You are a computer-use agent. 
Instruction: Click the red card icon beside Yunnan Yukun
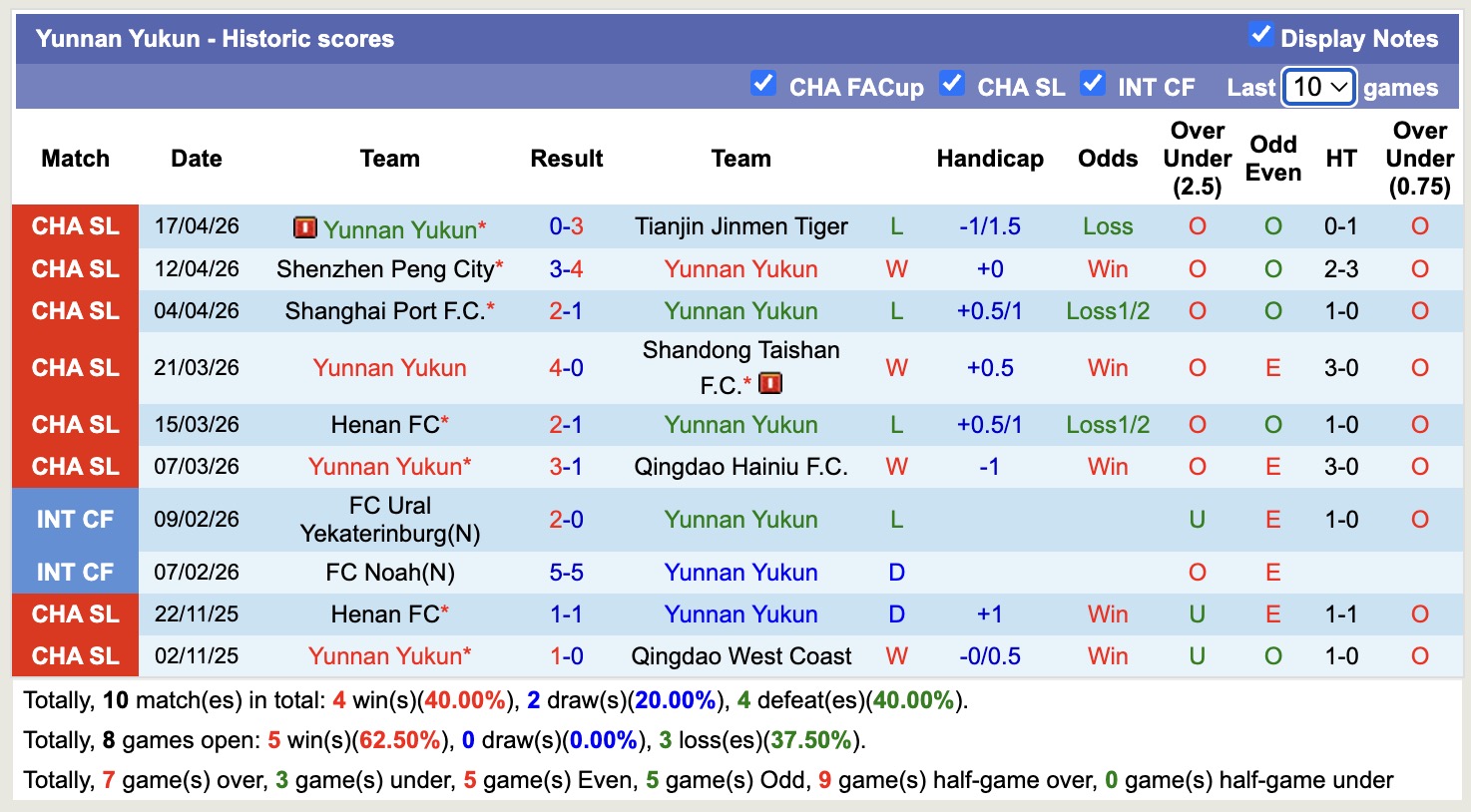tap(305, 228)
